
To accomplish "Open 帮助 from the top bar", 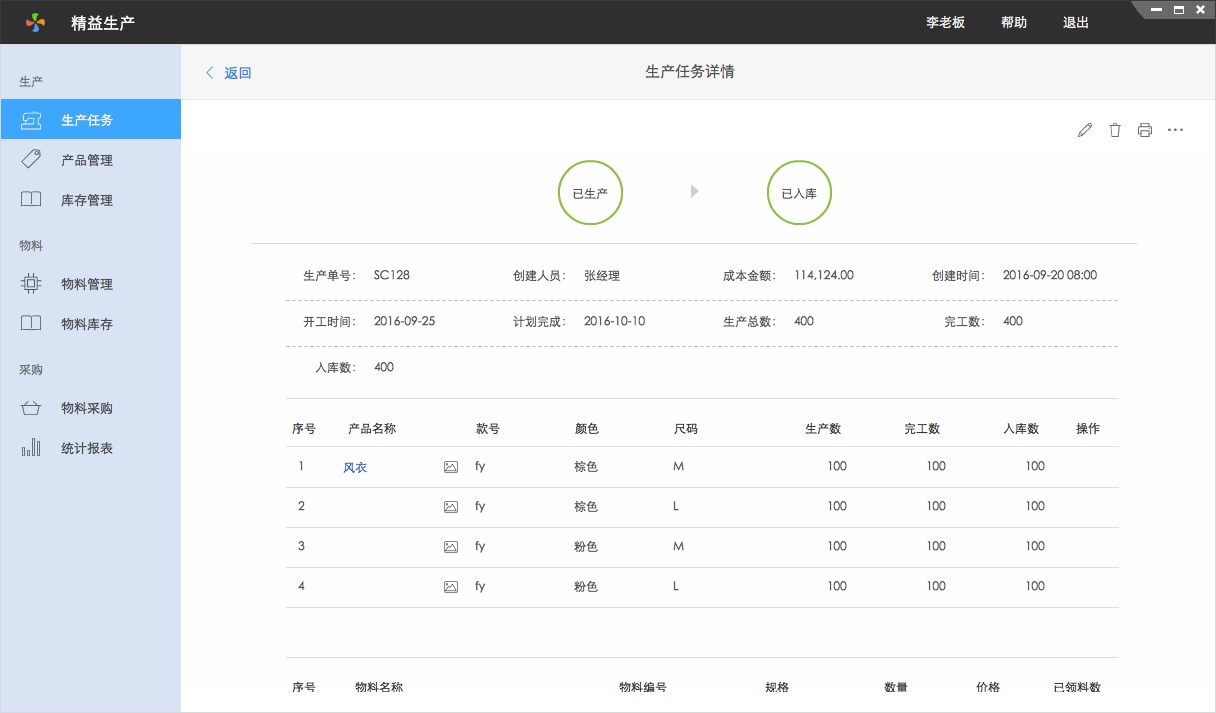I will pos(1013,22).
